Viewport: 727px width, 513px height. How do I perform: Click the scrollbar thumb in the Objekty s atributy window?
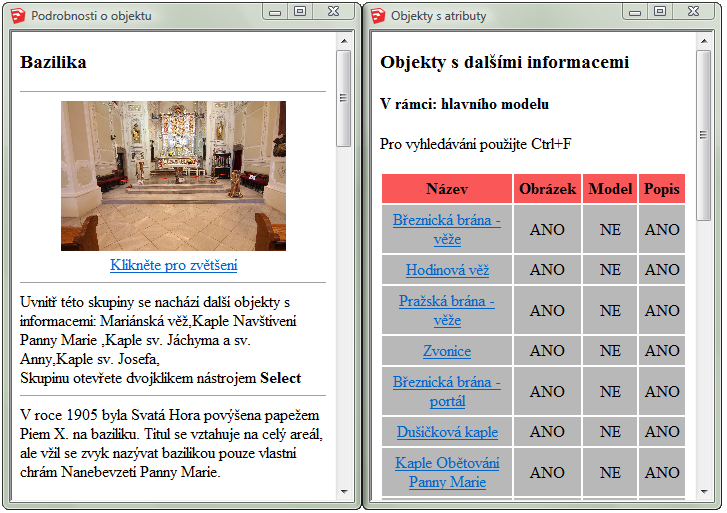pos(704,130)
